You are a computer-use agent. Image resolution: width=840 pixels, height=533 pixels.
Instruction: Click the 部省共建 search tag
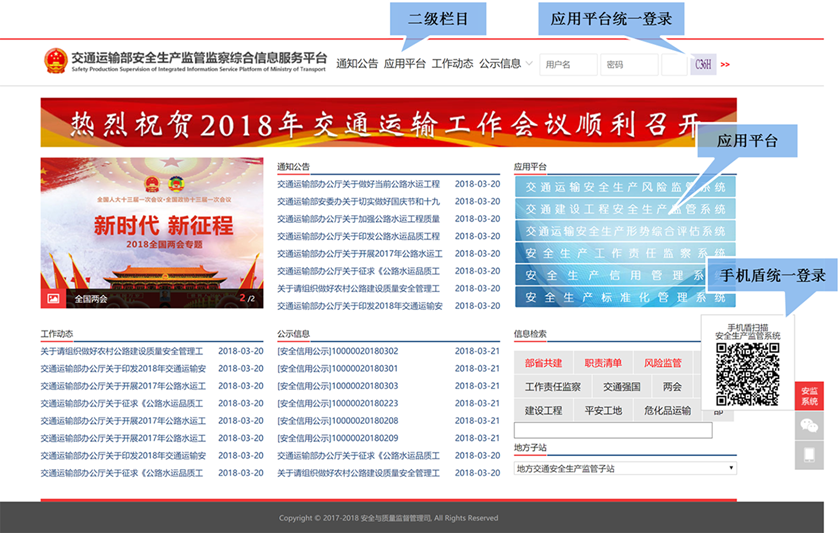tap(543, 363)
